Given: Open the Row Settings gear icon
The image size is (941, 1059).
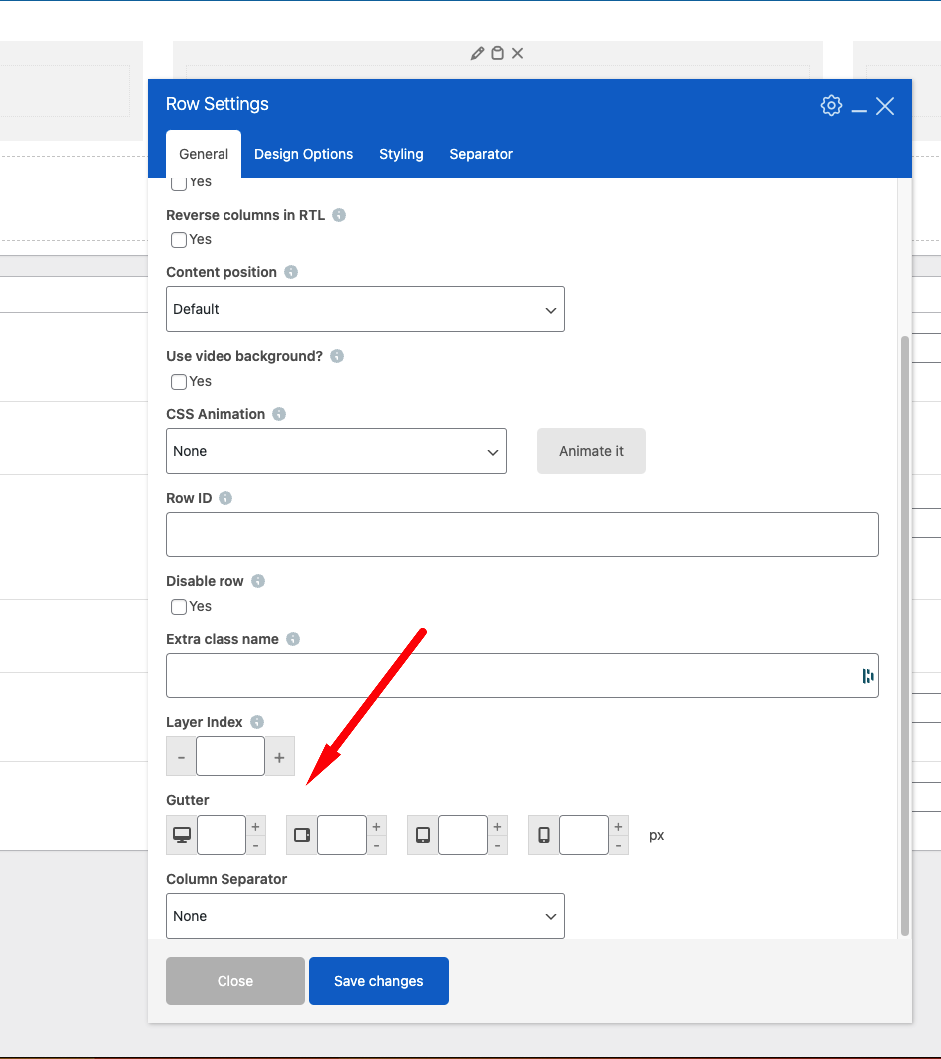Looking at the screenshot, I should [831, 105].
